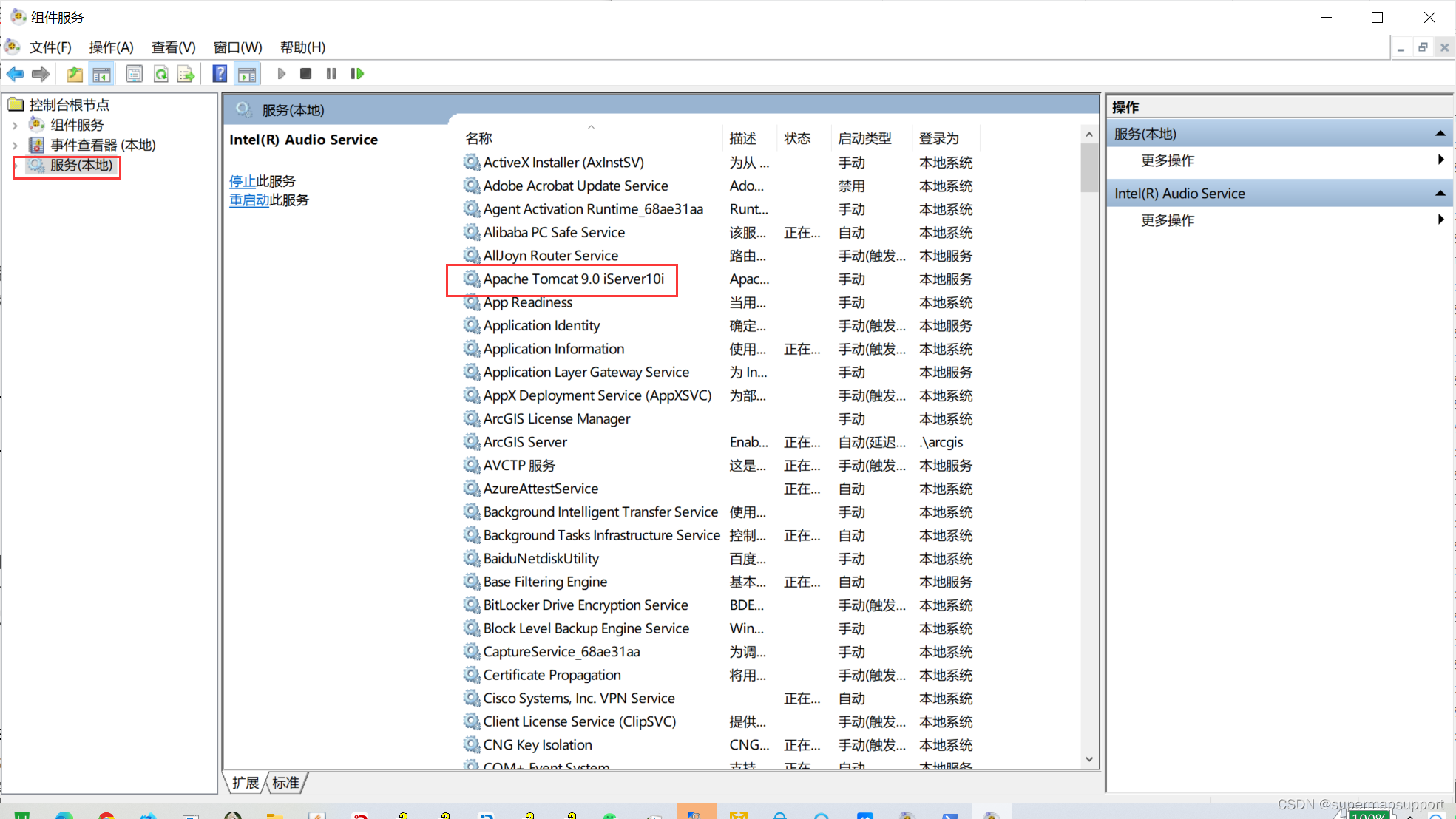Click the services list scrollbar down arrow
Screen dimensions: 1456x819
coord(1088,759)
